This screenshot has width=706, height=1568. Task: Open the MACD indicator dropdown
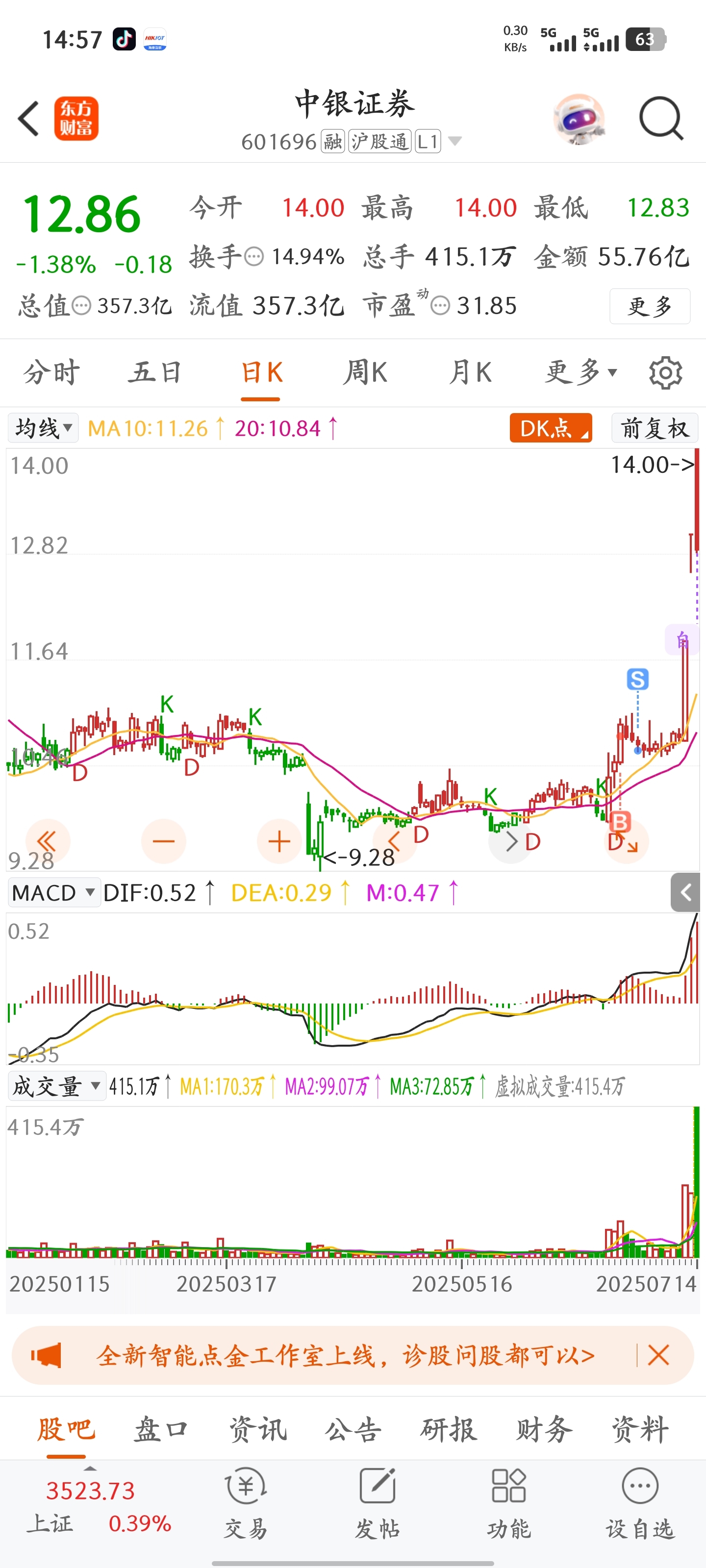click(53, 892)
